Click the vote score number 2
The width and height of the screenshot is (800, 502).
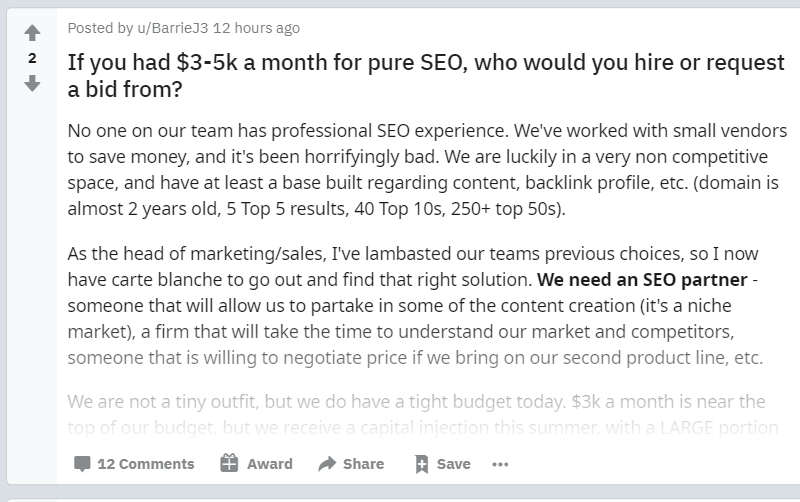click(32, 58)
